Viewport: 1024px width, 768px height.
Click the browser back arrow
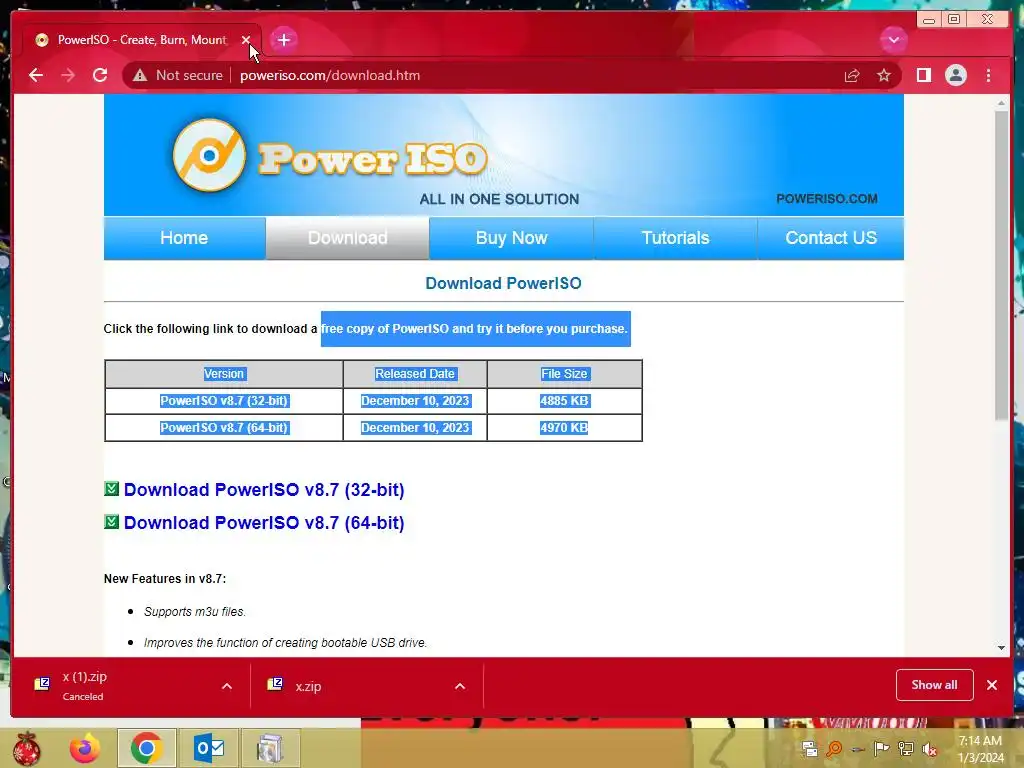36,75
